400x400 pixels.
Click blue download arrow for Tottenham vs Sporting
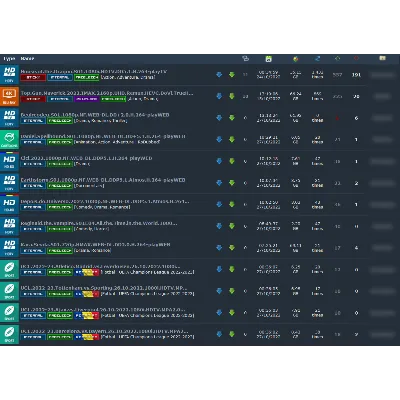click(x=219, y=291)
